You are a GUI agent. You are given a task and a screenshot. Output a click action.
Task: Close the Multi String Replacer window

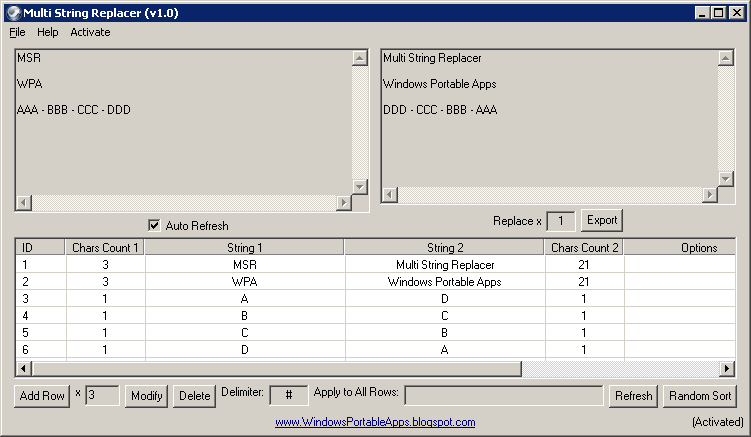[737, 13]
